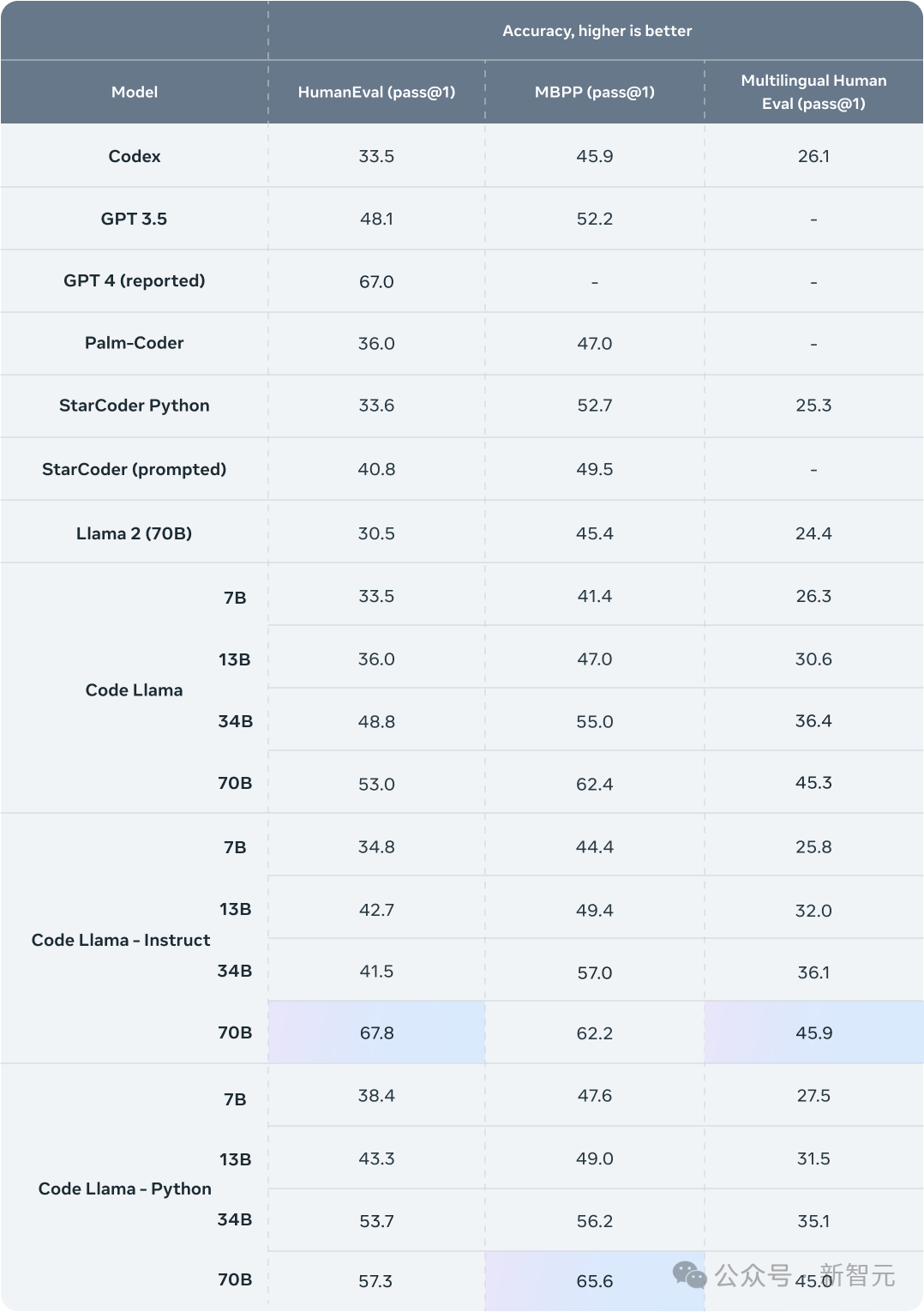Select the "Model" column header
This screenshot has width=924, height=1312.
pos(135,92)
